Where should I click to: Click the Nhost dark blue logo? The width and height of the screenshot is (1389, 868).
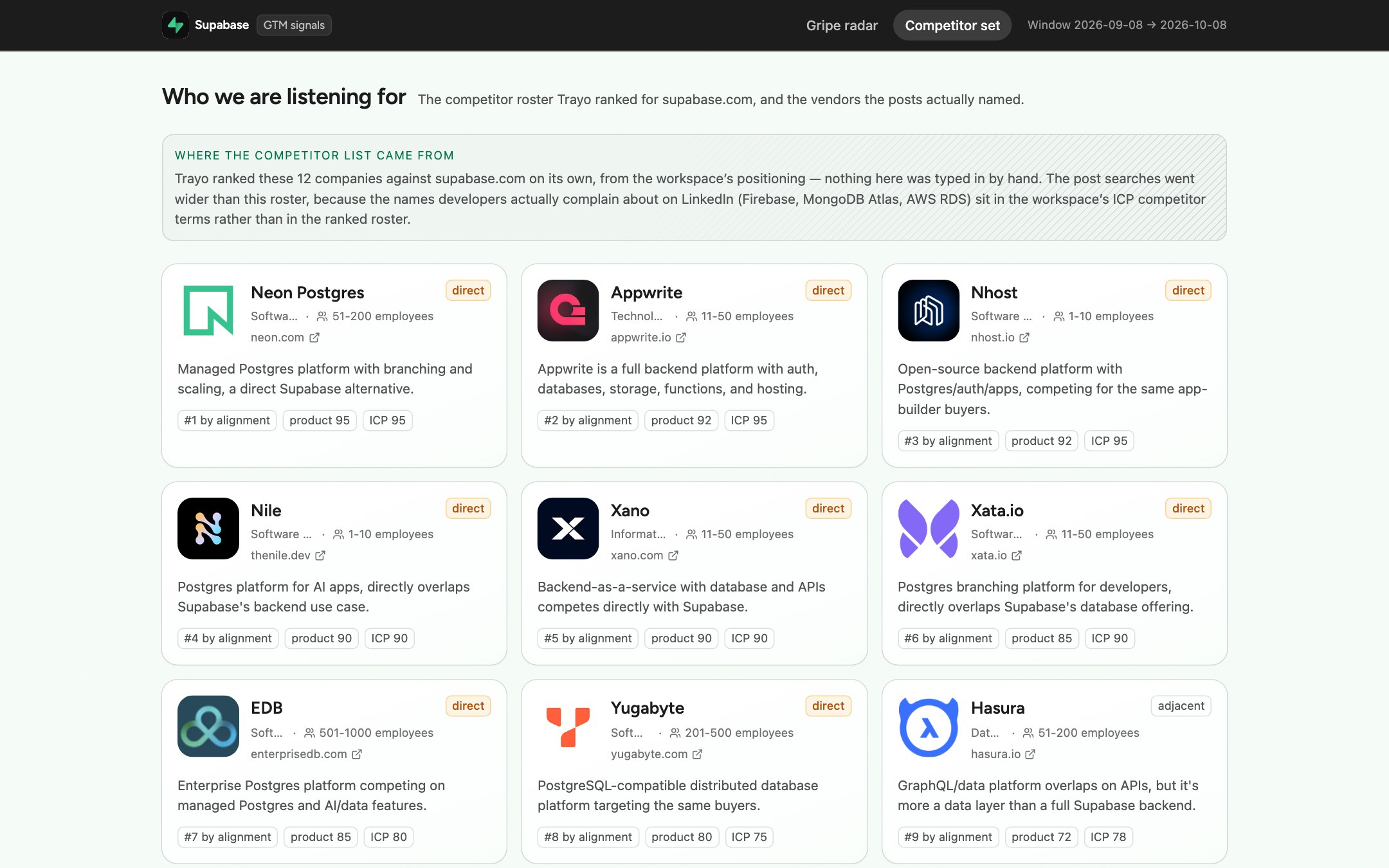929,311
